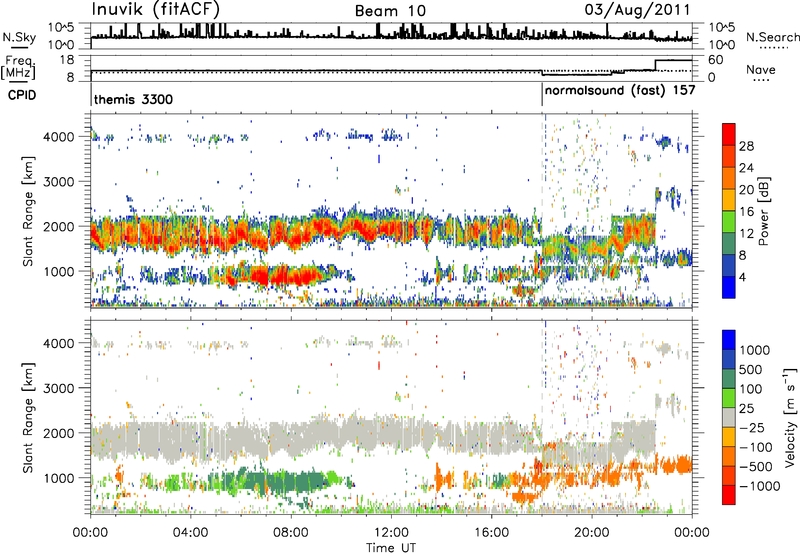
Task: Click the date '03/Aug/2011'
Action: 637,10
